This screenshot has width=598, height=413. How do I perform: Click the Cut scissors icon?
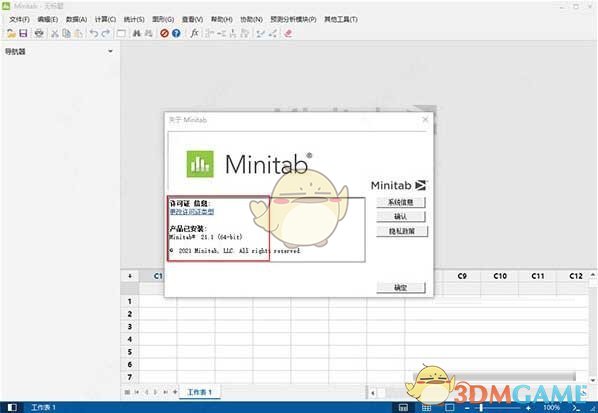55,34
